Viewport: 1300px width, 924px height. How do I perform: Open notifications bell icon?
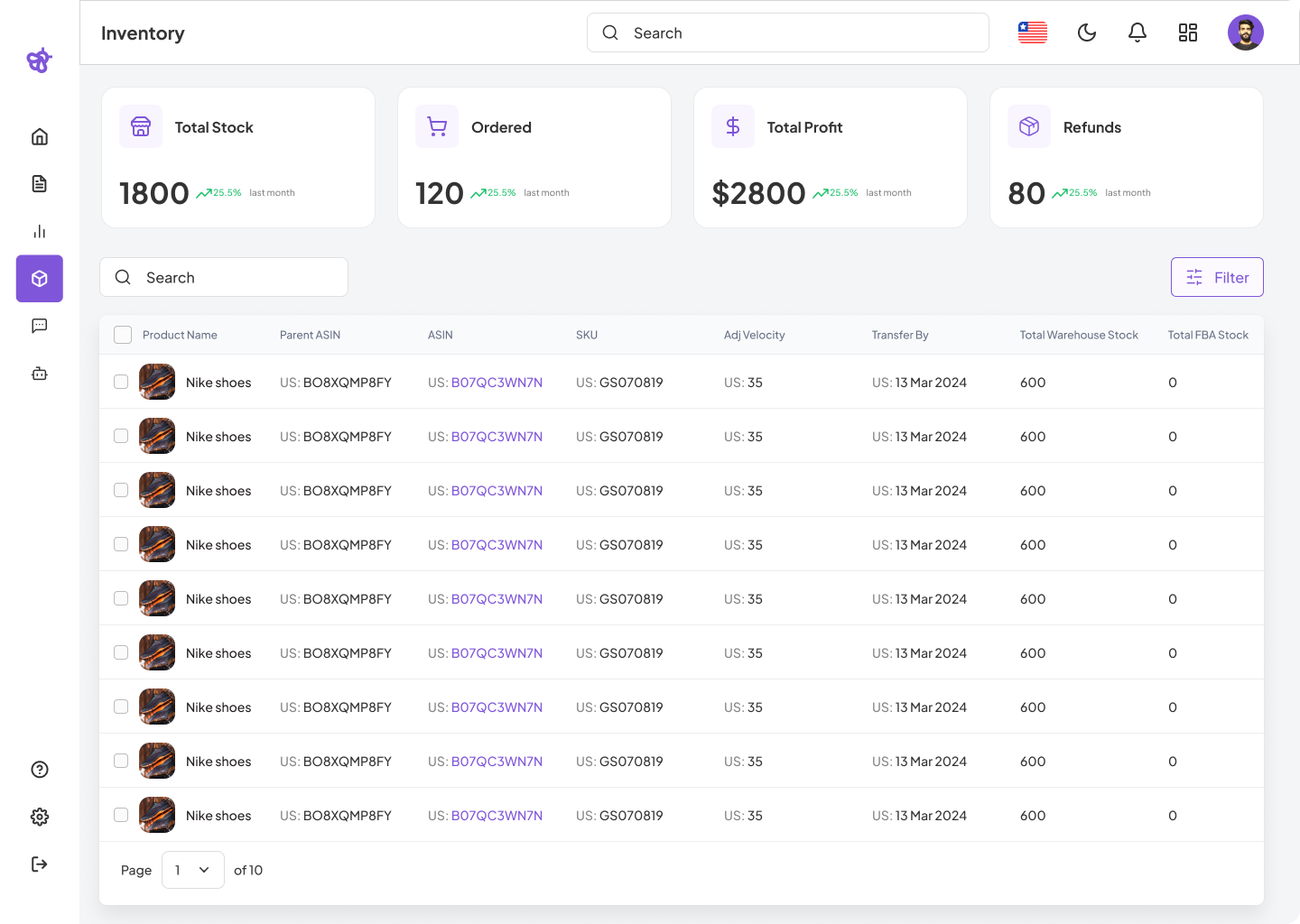[x=1137, y=33]
